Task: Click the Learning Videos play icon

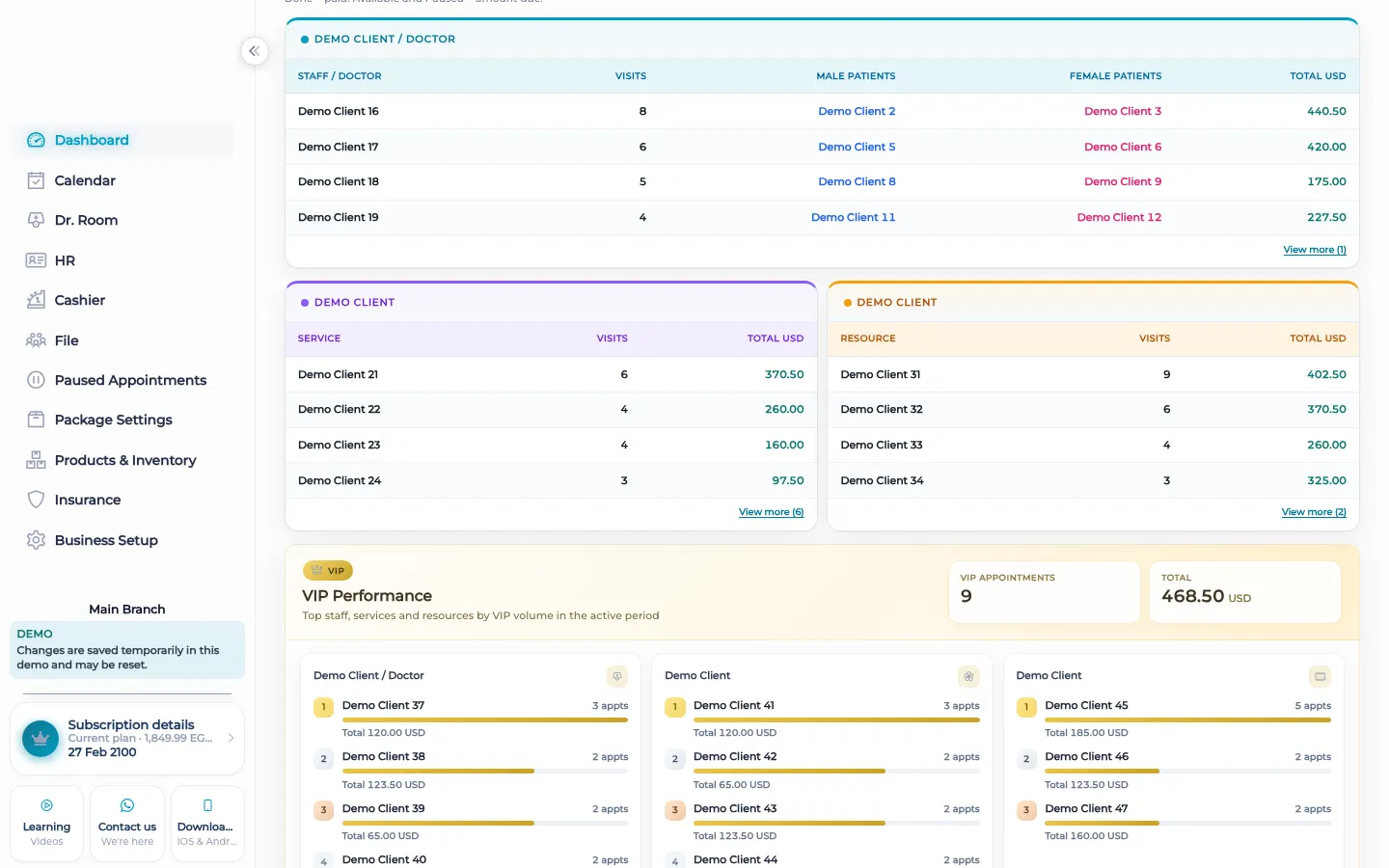Action: (x=46, y=805)
